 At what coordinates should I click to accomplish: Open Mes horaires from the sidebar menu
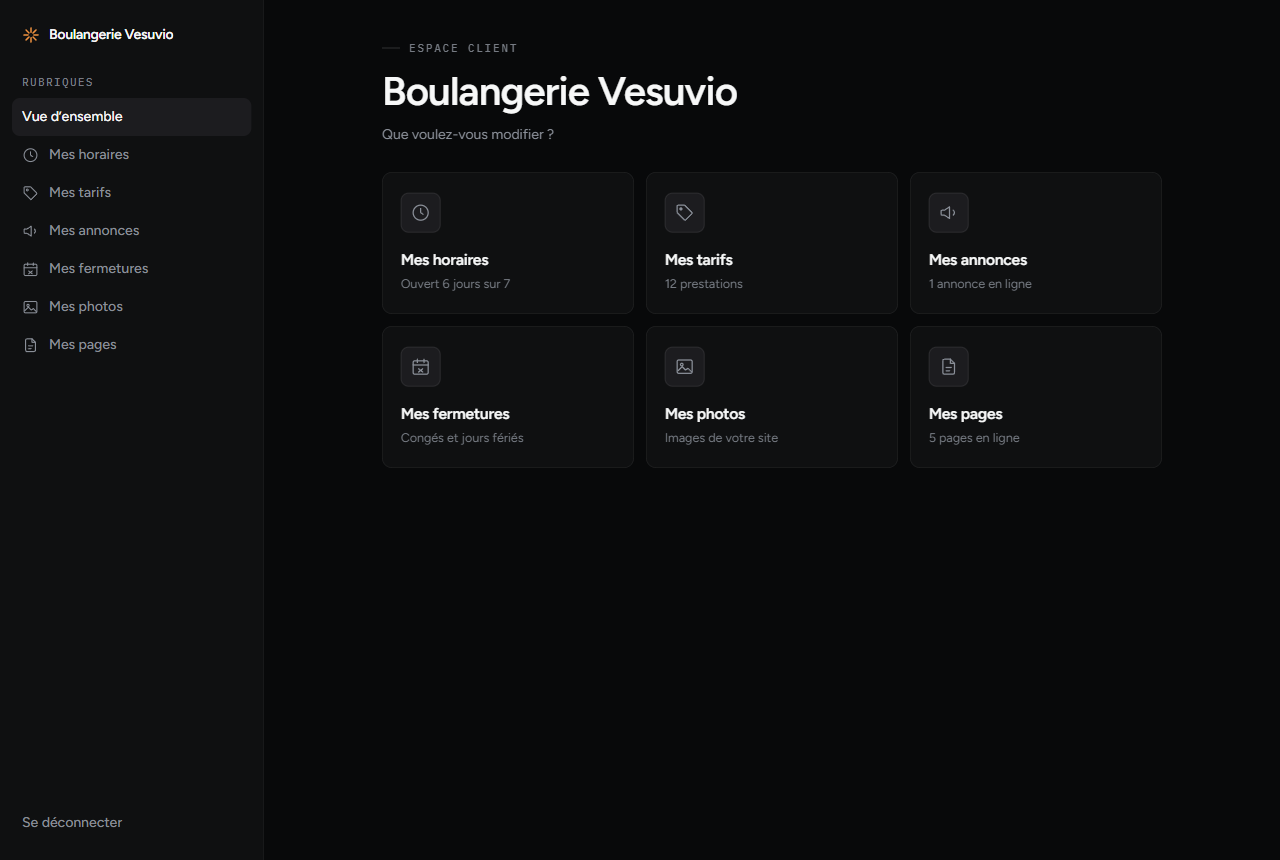coord(131,155)
